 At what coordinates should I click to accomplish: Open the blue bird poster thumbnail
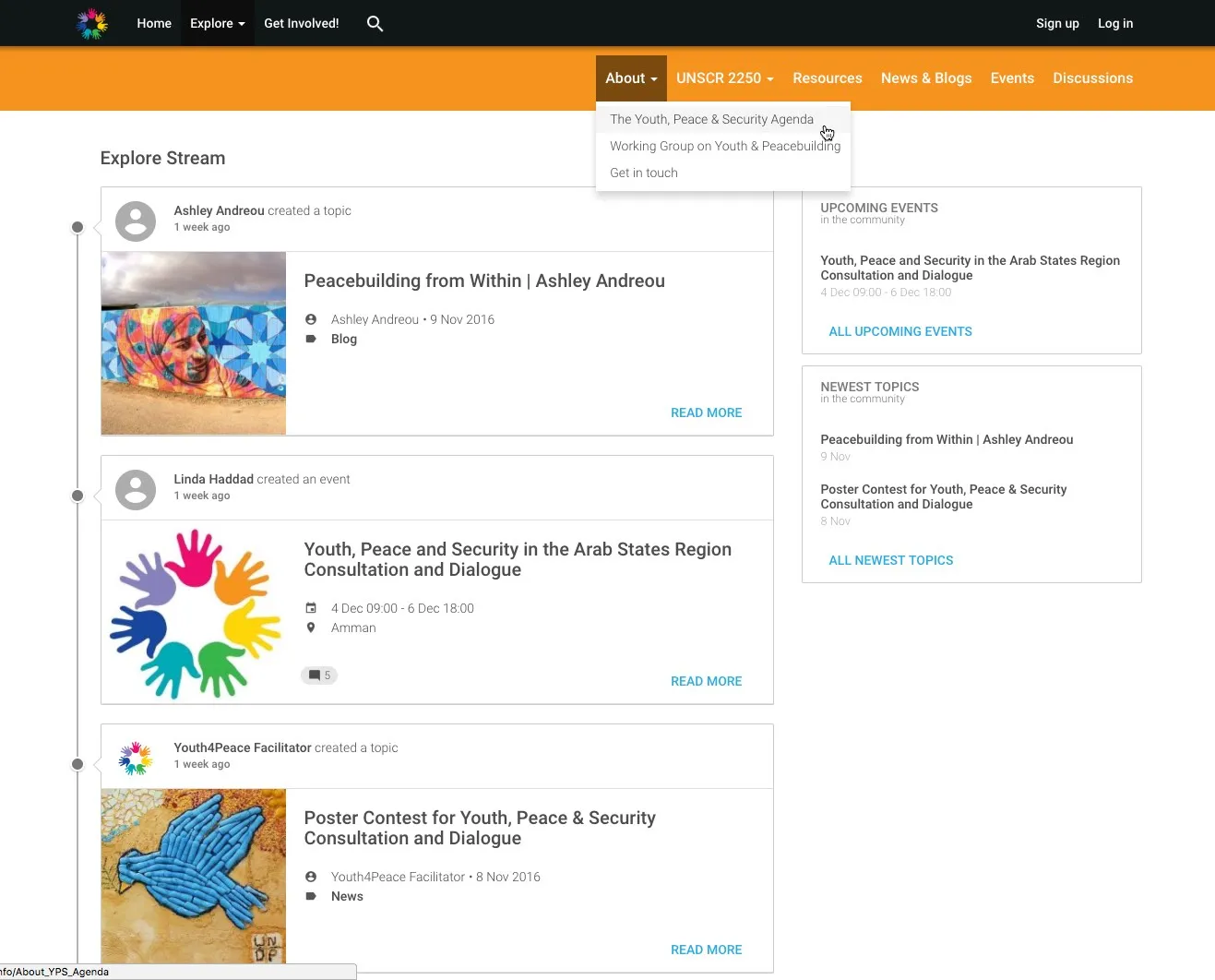[x=194, y=877]
